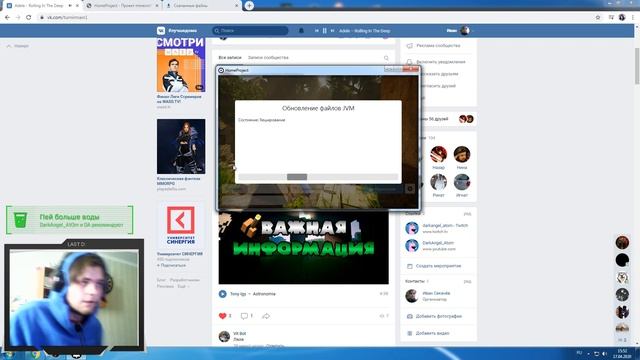Skip to next track in VK header player

[x=332, y=31]
